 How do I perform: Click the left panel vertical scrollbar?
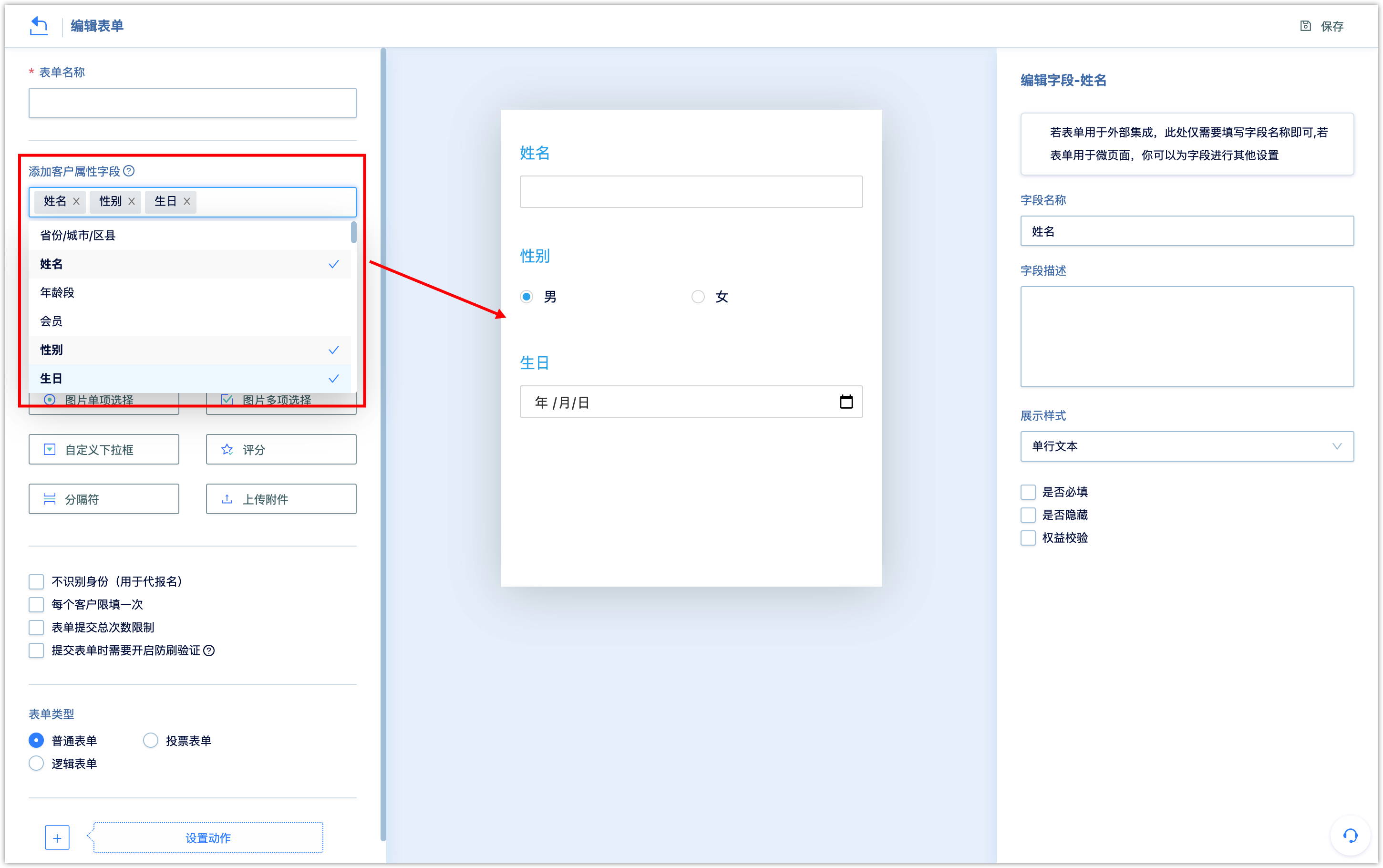tap(383, 445)
